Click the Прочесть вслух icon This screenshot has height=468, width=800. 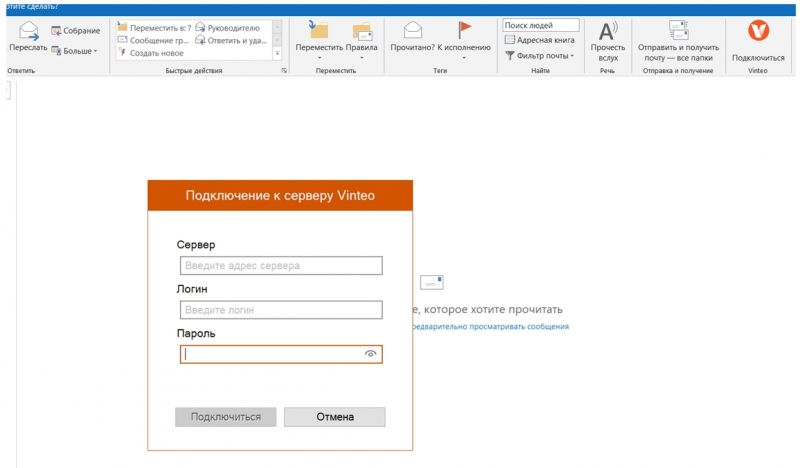click(x=607, y=31)
